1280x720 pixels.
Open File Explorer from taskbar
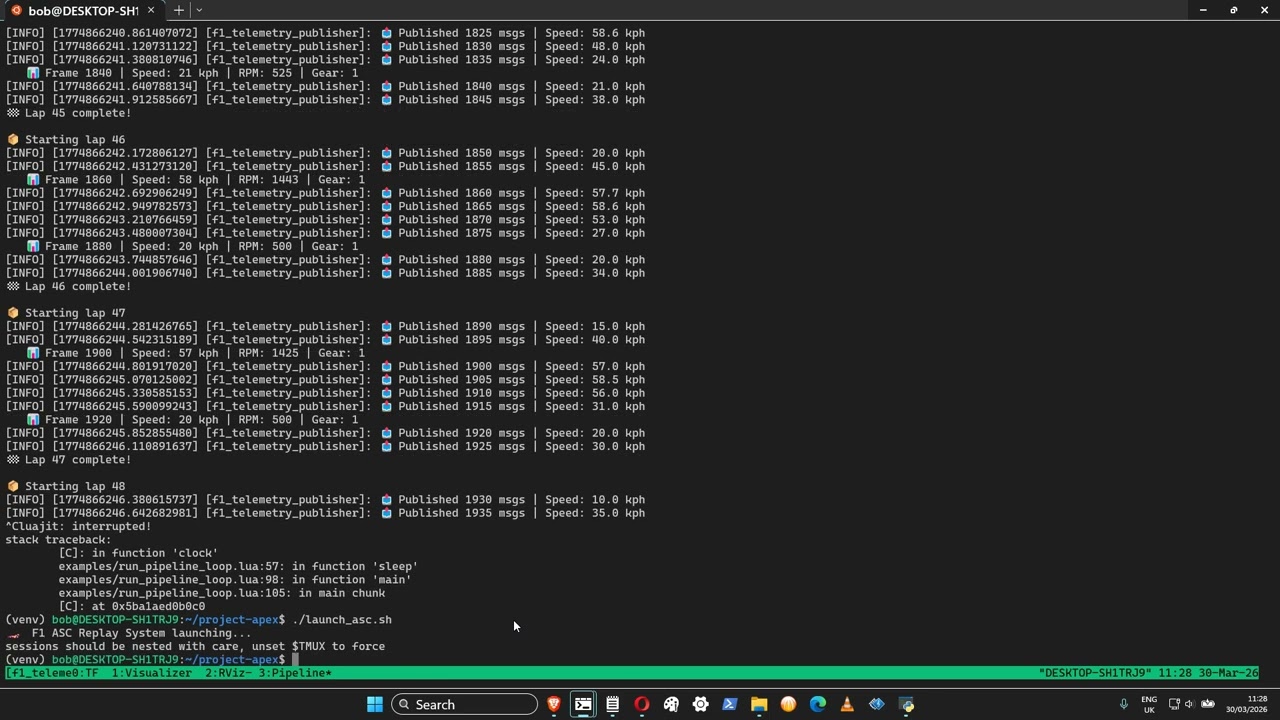pos(759,704)
